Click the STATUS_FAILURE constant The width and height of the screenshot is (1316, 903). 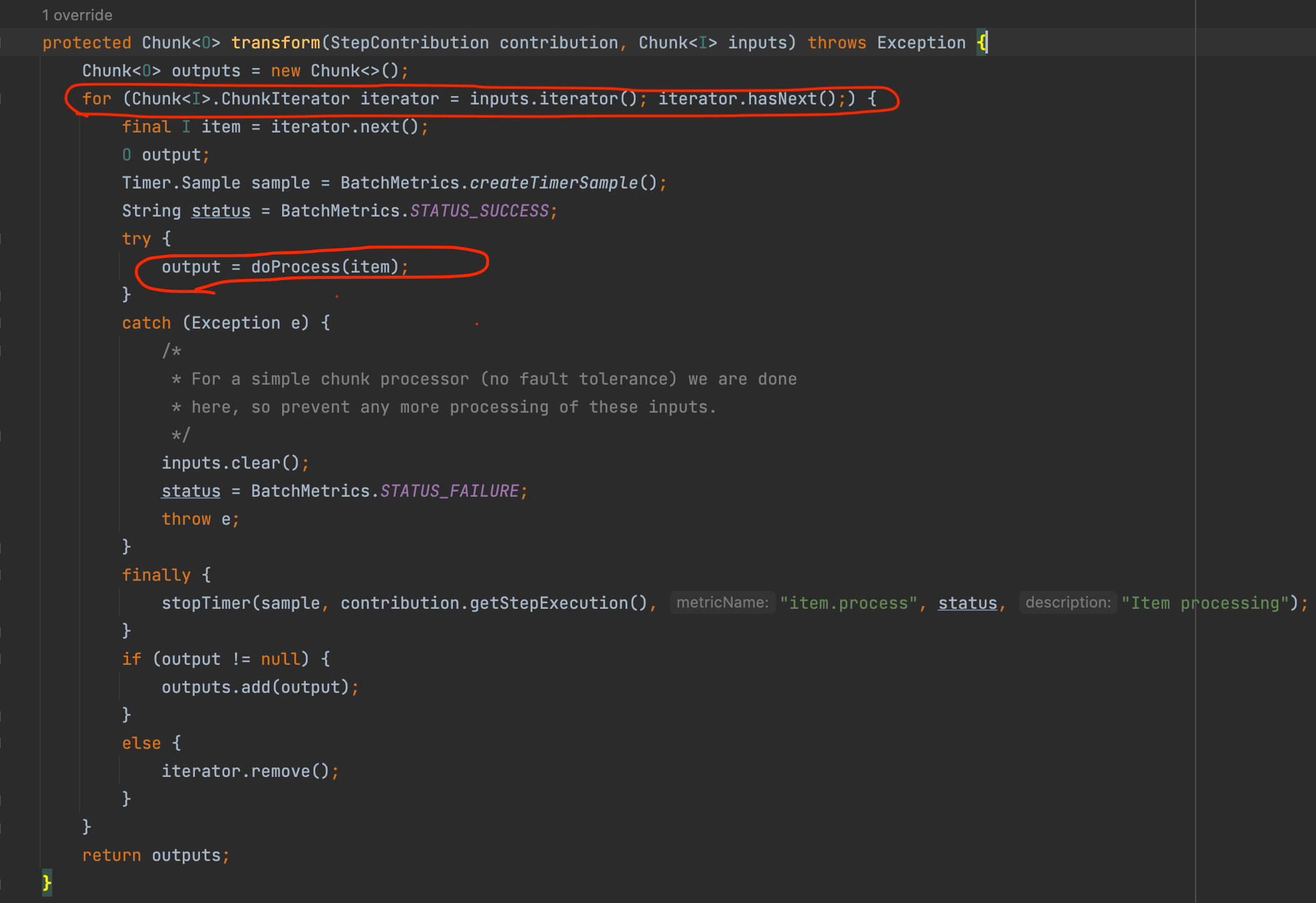(449, 491)
